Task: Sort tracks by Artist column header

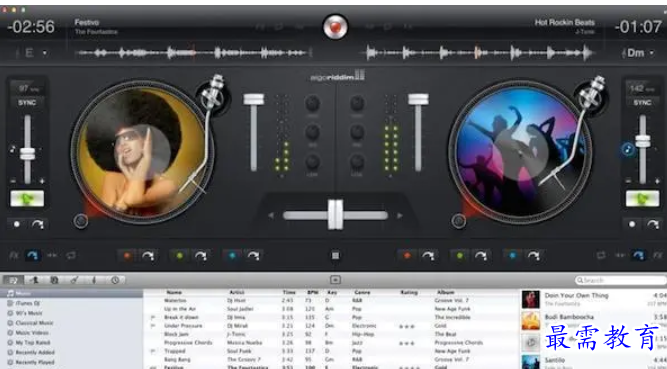Action: 237,292
